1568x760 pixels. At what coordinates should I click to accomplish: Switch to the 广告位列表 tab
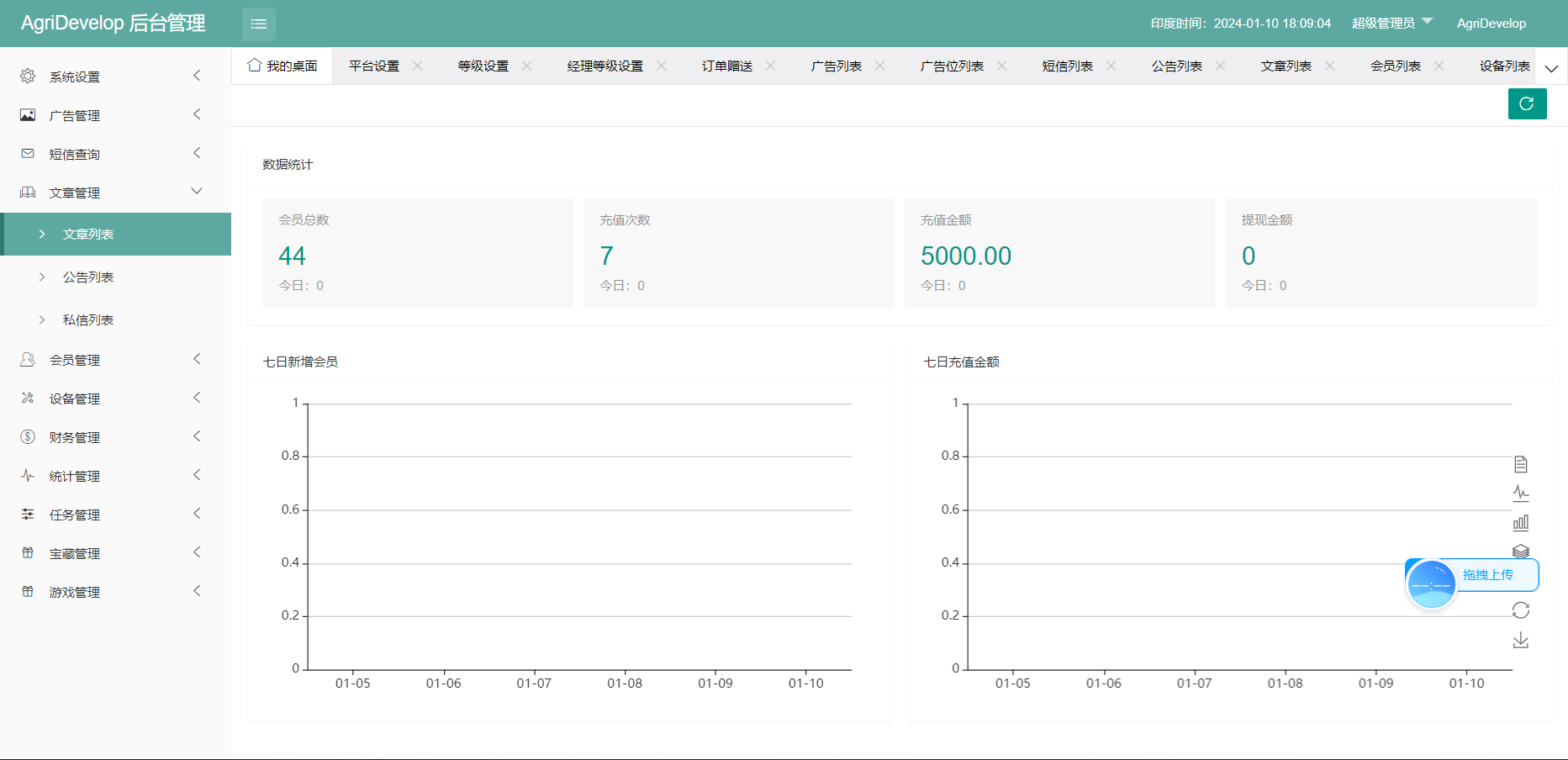tap(952, 66)
